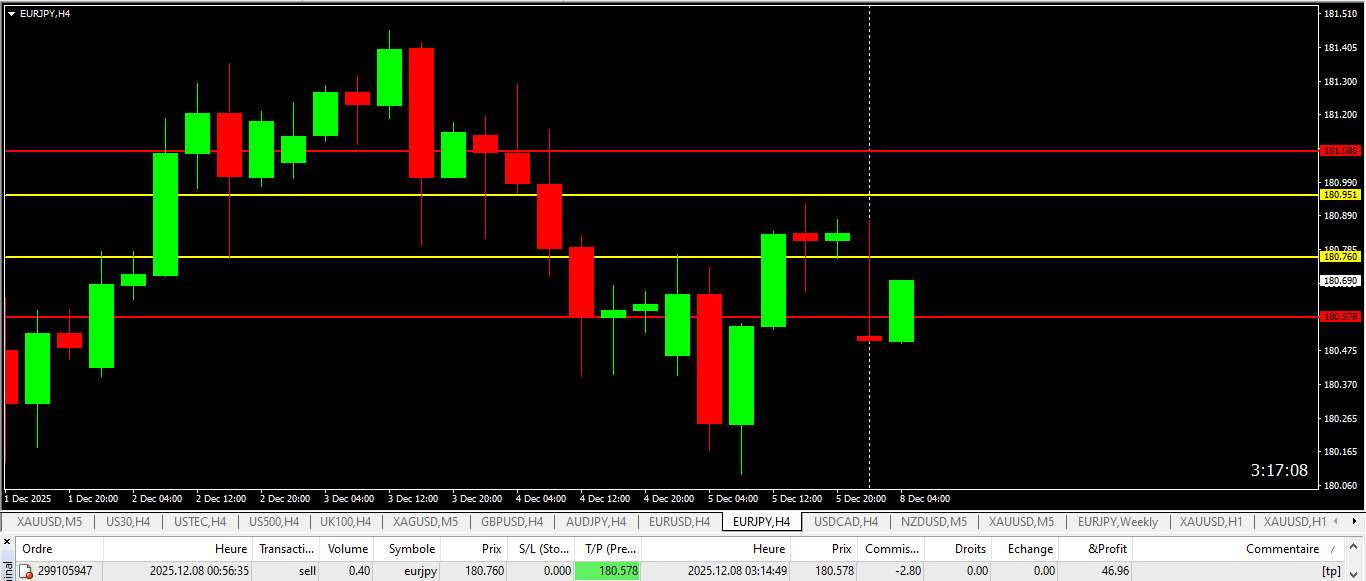Viewport: 1366px width, 581px height.
Task: Select the GBPUSD,H4 chart tab
Action: 511,522
